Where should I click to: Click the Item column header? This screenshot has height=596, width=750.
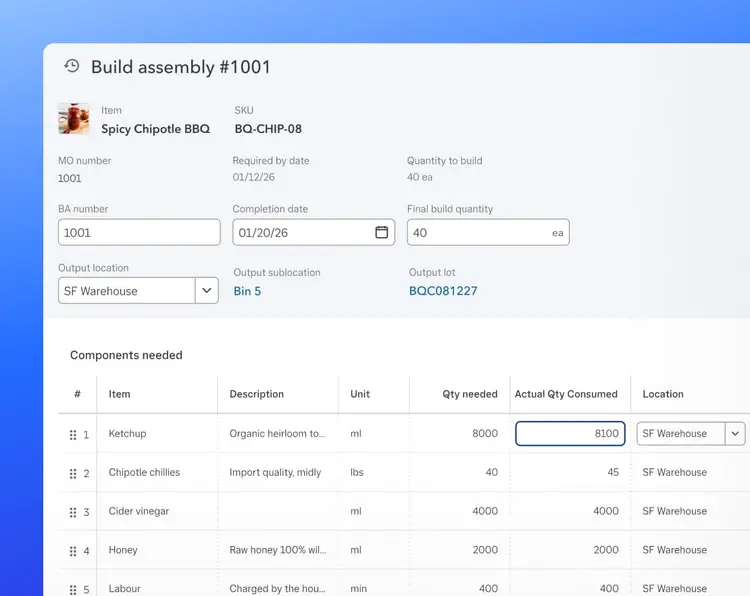click(x=119, y=394)
